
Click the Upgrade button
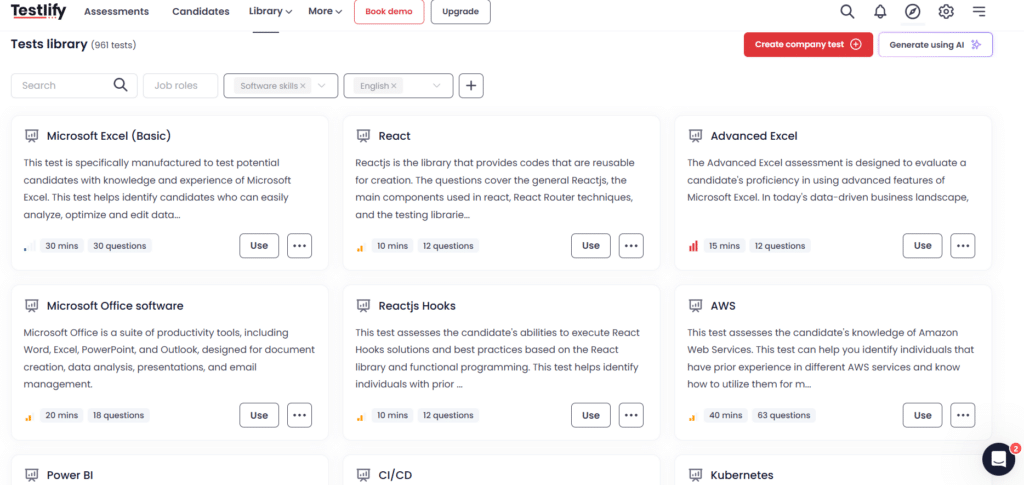(460, 12)
